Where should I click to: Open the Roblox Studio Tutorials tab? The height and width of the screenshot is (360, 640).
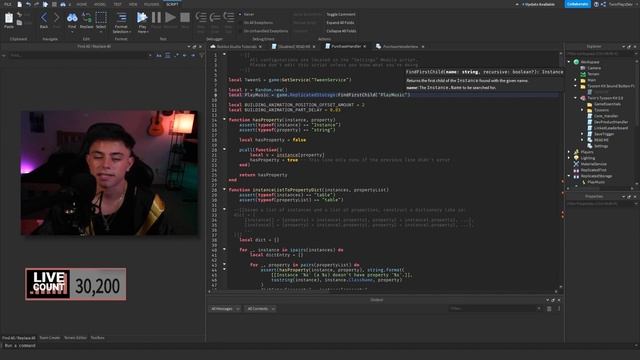click(x=236, y=47)
